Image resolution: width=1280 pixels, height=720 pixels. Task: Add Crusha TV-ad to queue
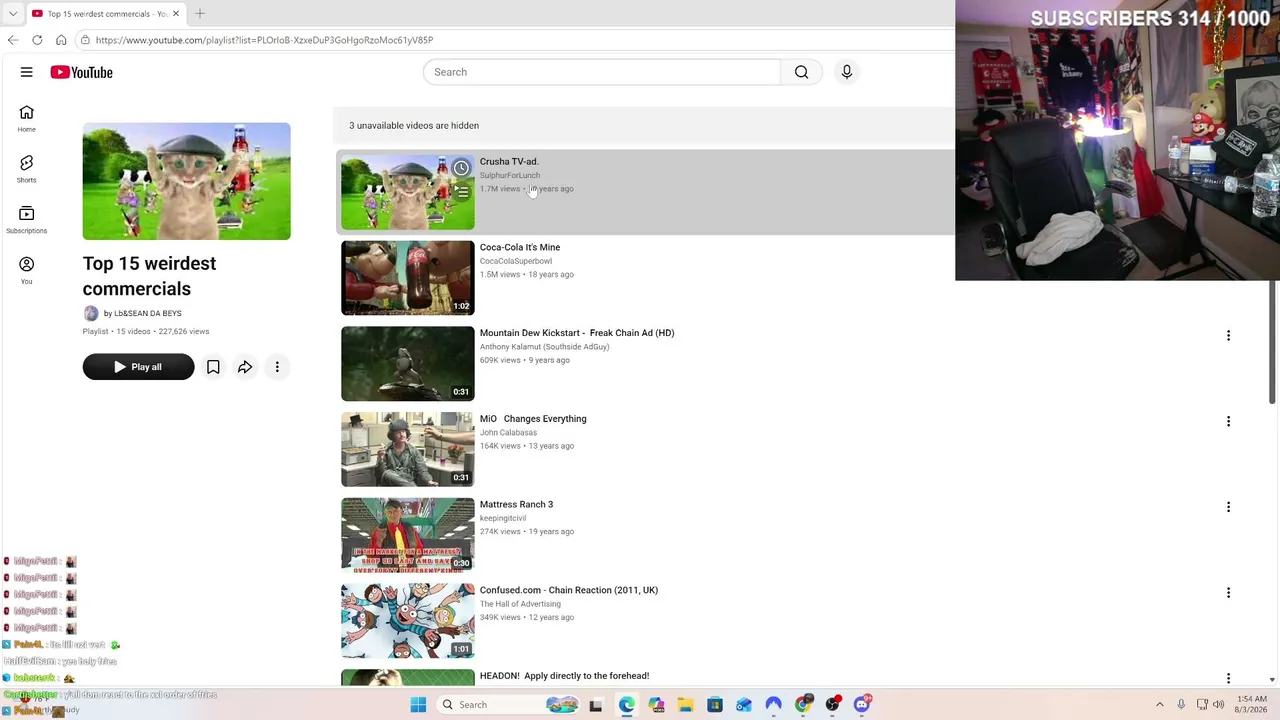tap(461, 192)
